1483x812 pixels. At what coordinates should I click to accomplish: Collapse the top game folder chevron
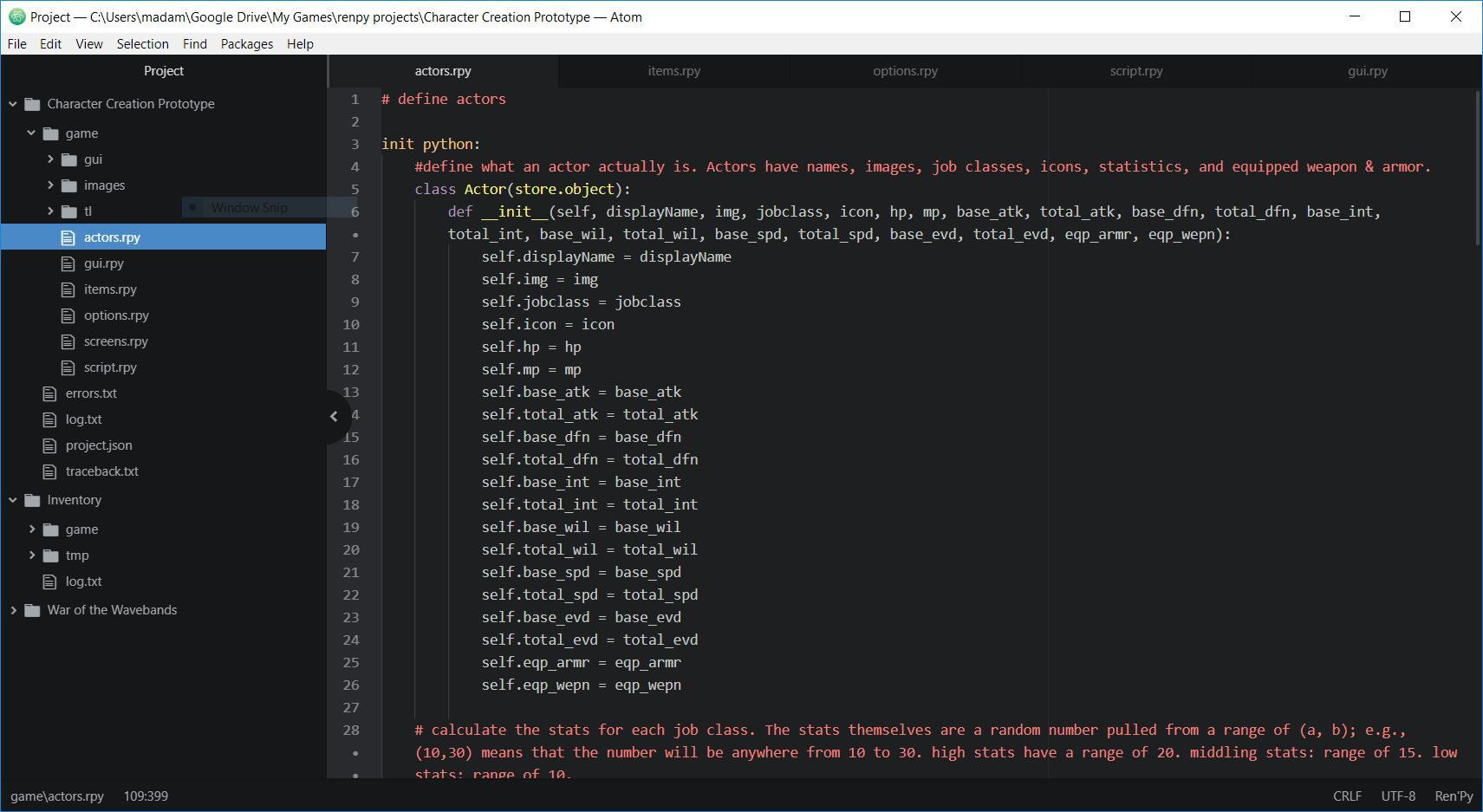coord(31,133)
